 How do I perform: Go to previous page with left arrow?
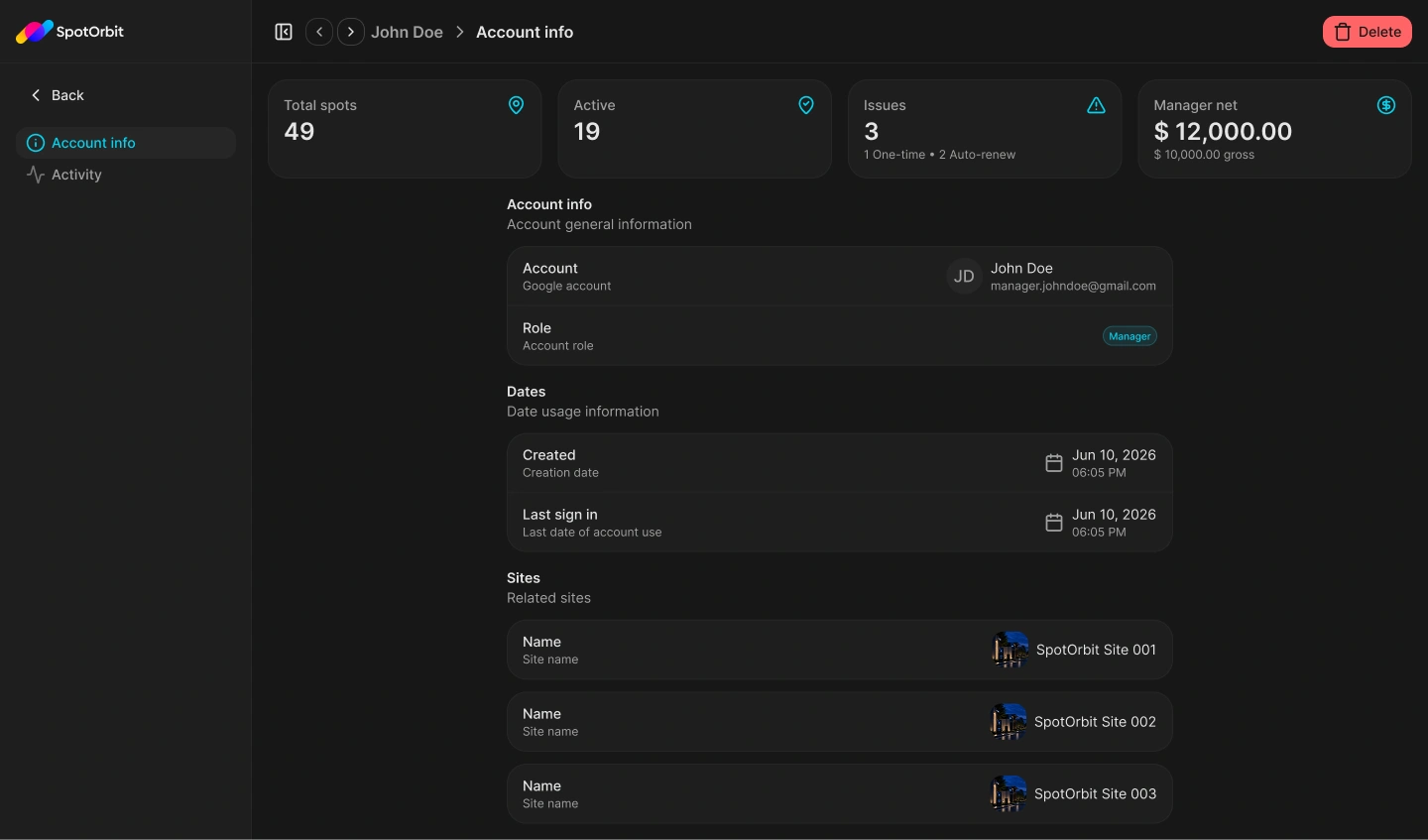(x=319, y=32)
